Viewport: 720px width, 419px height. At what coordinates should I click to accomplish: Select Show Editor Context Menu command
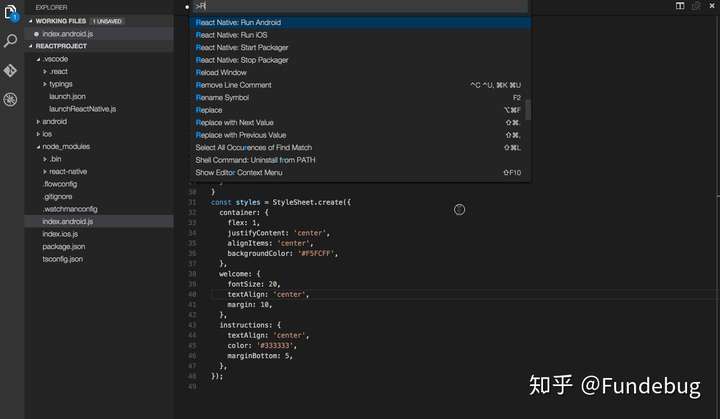click(360, 173)
